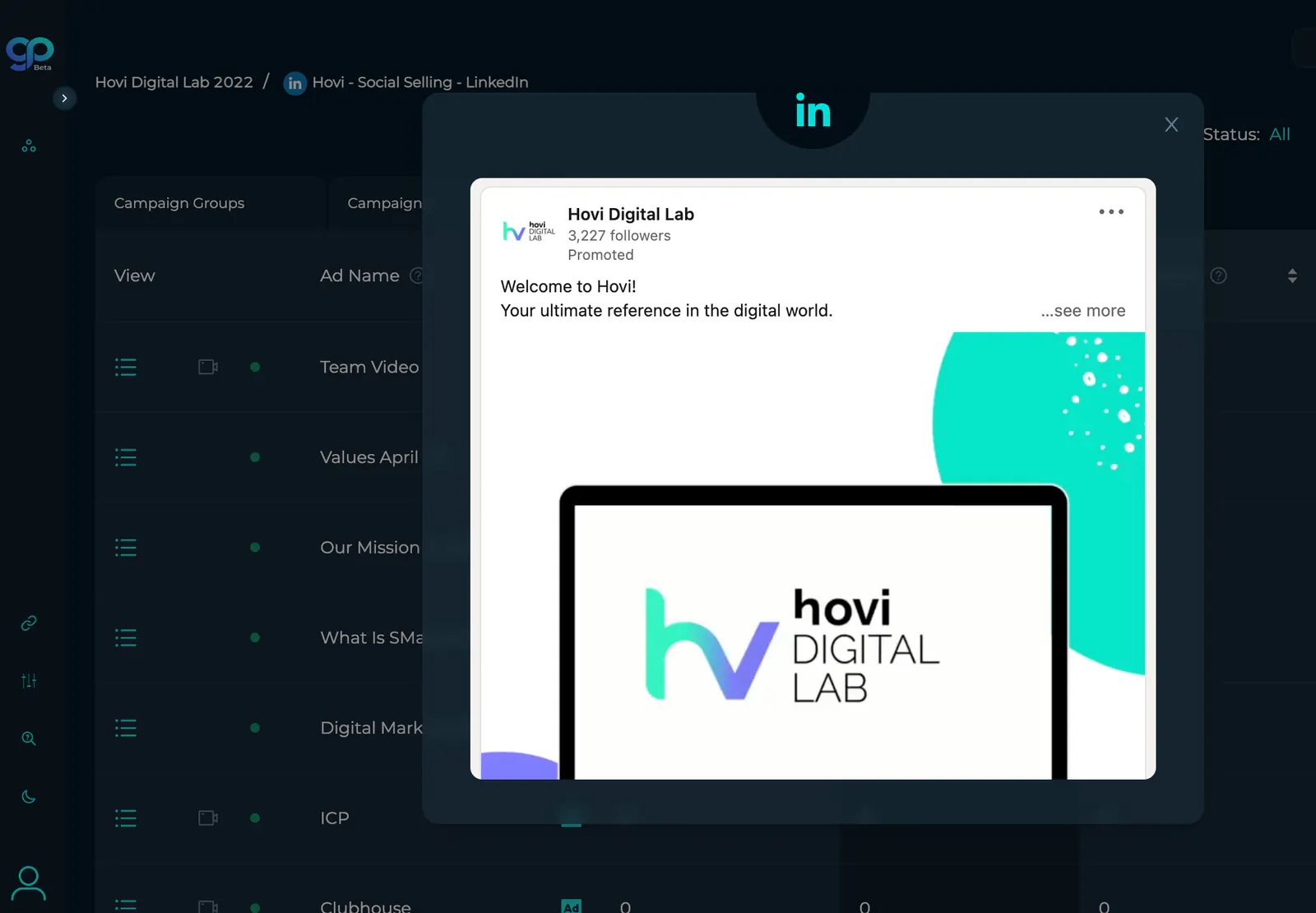The width and height of the screenshot is (1316, 913).
Task: Close the LinkedIn ad preview modal
Action: [1171, 124]
